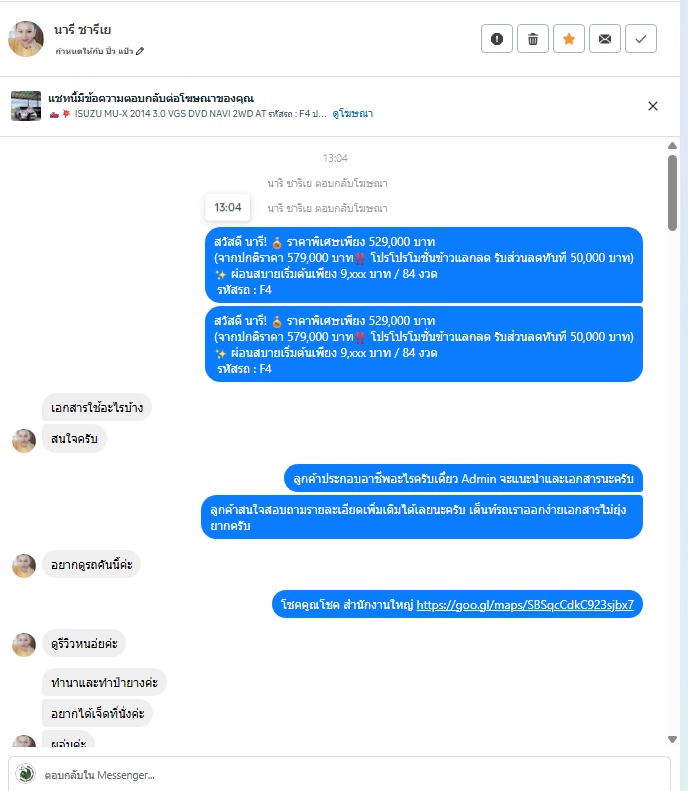The height and width of the screenshot is (791, 688).
Task: Click the chat scrollbar thumb
Action: point(672,193)
